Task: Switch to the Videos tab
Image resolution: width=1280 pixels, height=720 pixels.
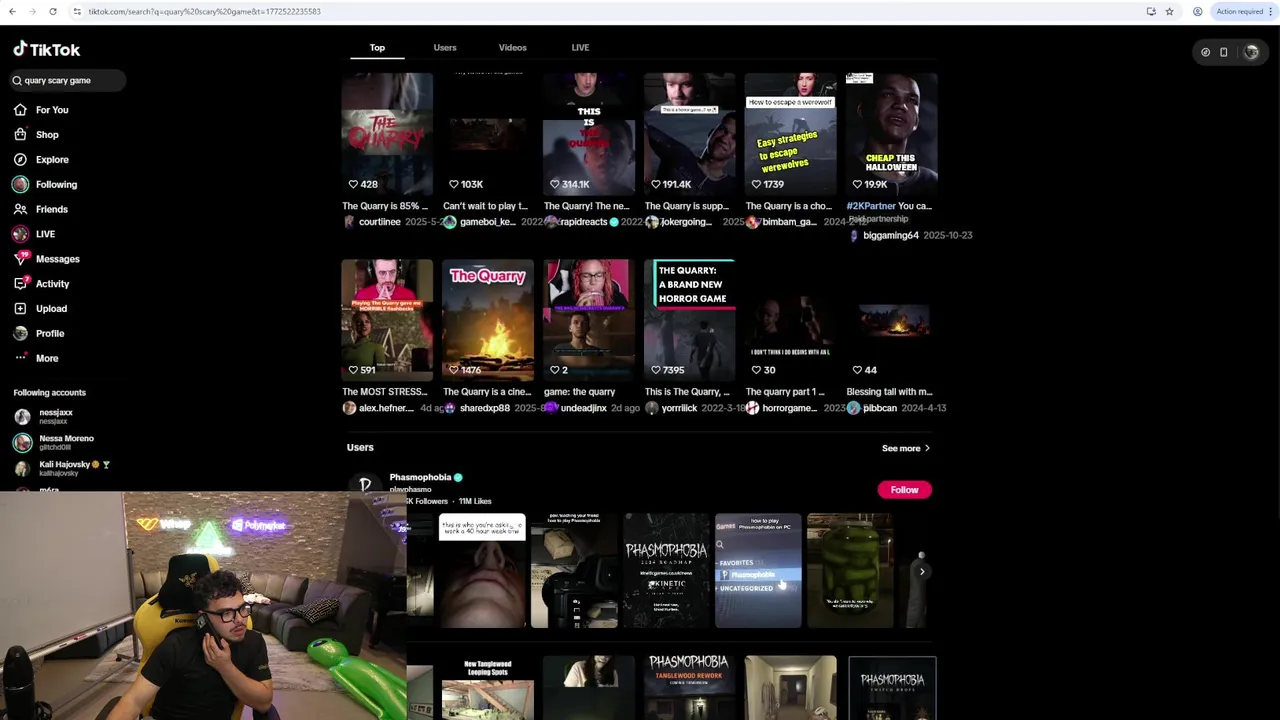Action: click(x=512, y=47)
